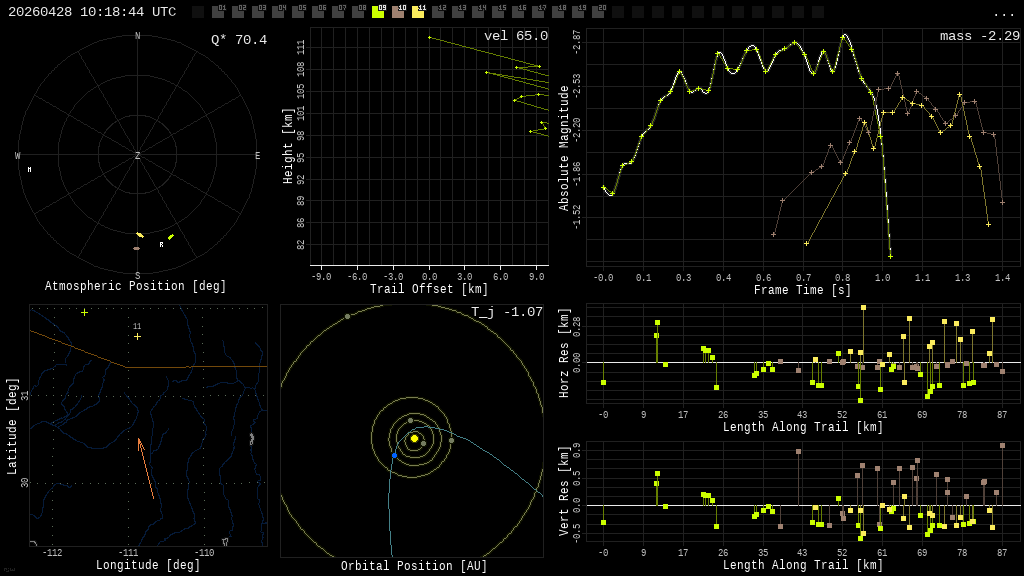Viewport: 1024px width, 576px height.
Task: Click the Q* 70.4 readout
Action: pos(239,40)
